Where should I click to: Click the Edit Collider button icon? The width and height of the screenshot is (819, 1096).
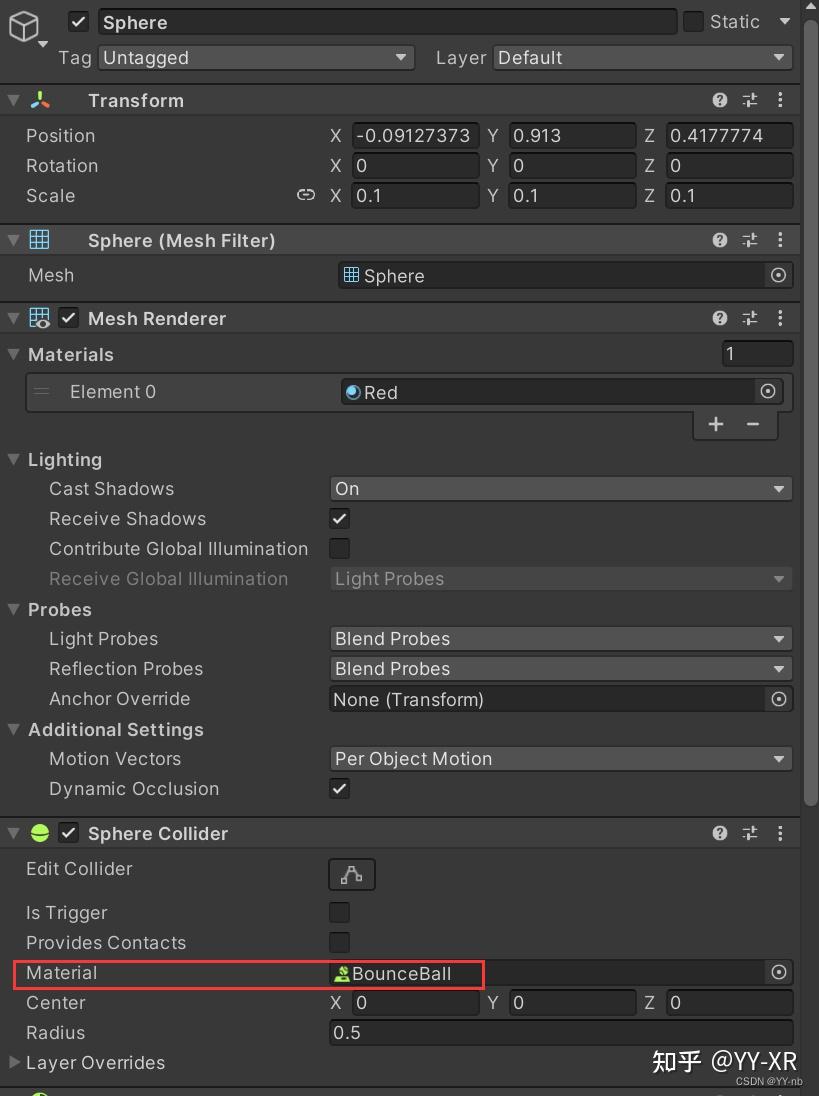click(351, 874)
